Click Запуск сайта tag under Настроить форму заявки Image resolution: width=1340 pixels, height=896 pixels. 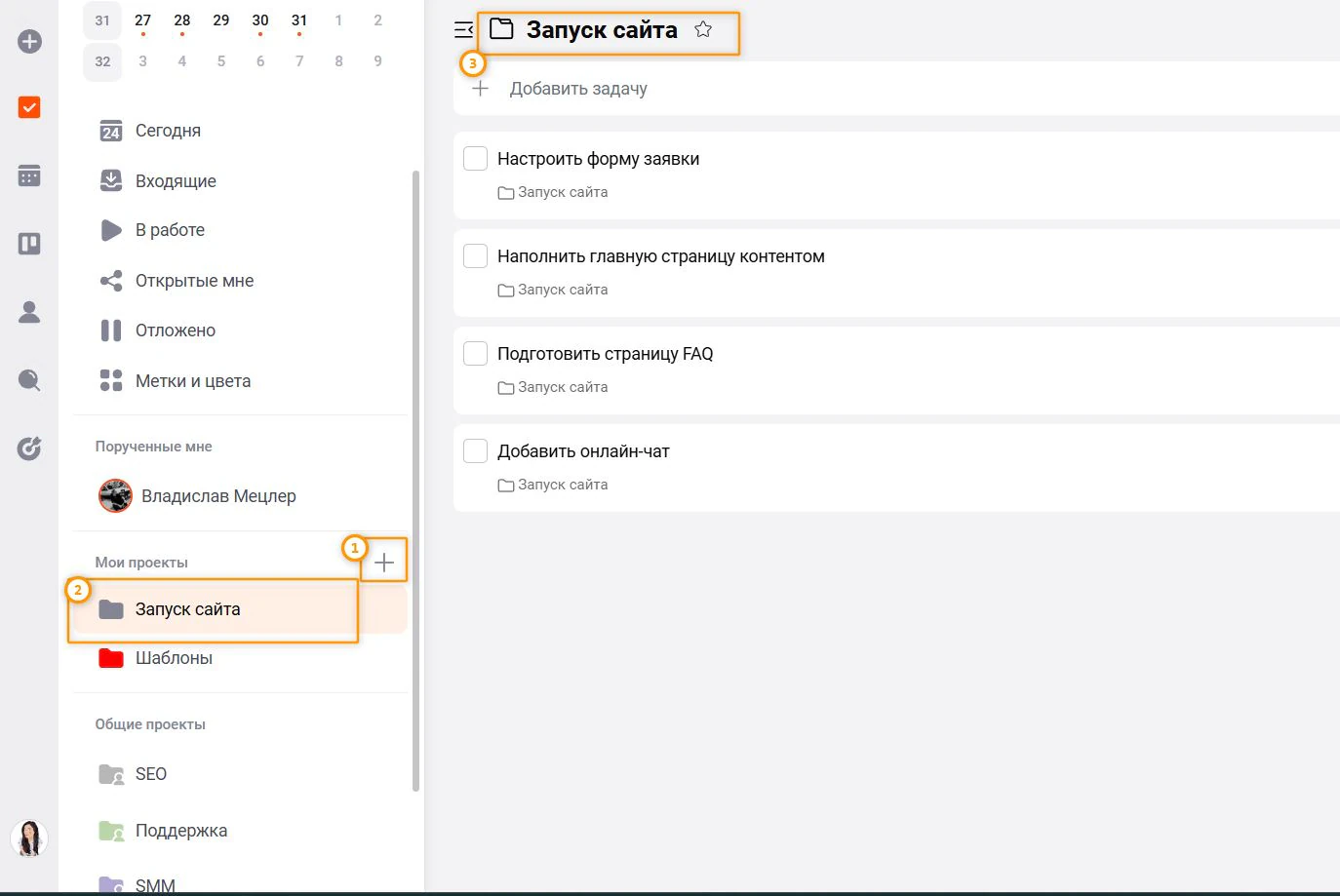pyautogui.click(x=553, y=192)
